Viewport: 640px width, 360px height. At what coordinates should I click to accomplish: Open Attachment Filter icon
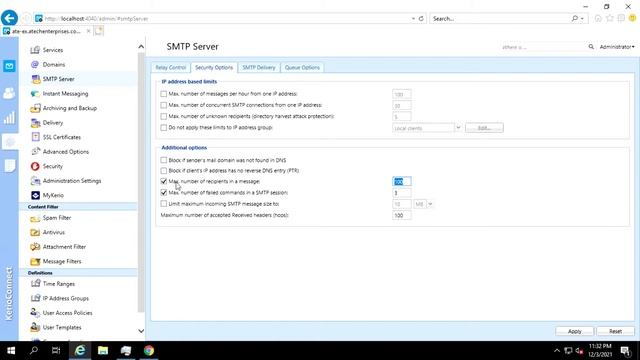tap(35, 247)
